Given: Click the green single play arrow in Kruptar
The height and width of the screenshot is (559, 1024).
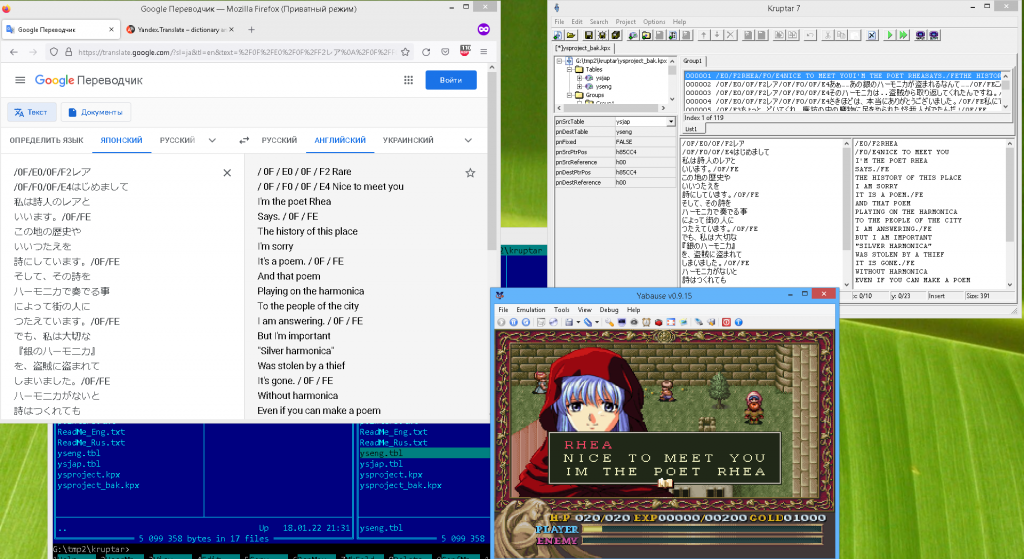Looking at the screenshot, I should click(889, 35).
